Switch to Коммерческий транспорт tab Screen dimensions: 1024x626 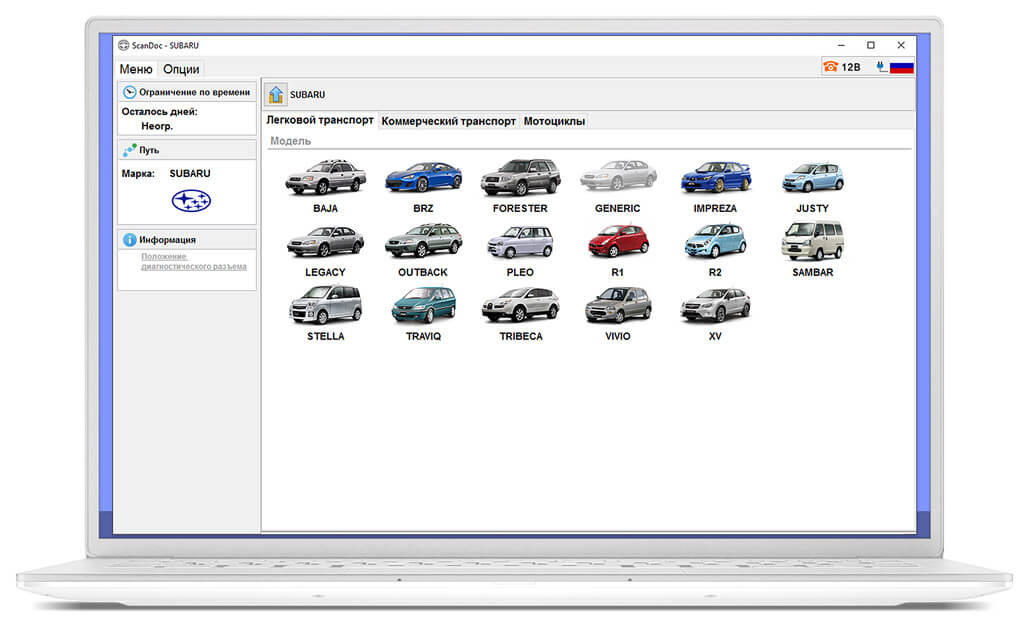(449, 121)
